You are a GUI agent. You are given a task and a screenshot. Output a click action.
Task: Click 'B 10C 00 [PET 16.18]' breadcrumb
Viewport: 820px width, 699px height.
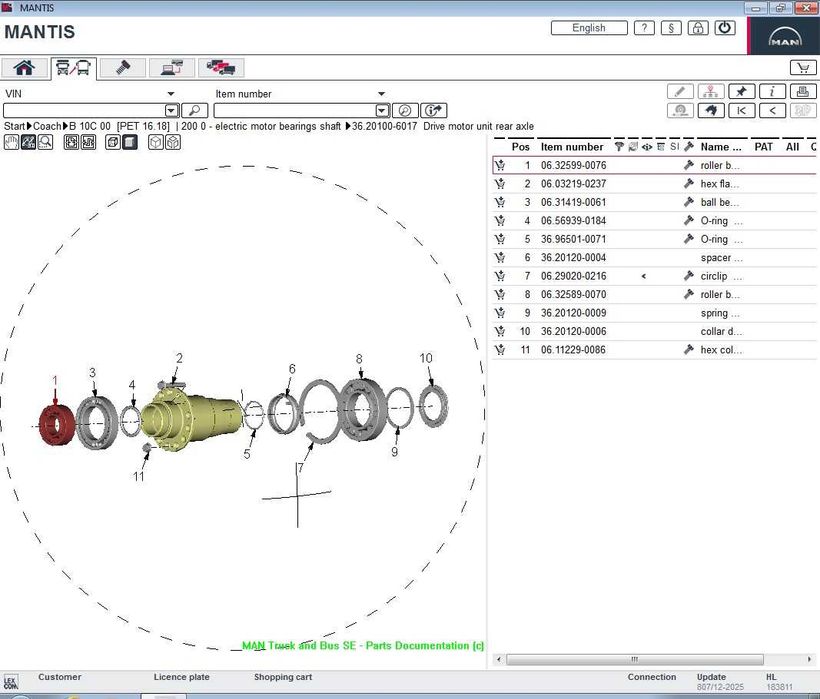(x=120, y=127)
